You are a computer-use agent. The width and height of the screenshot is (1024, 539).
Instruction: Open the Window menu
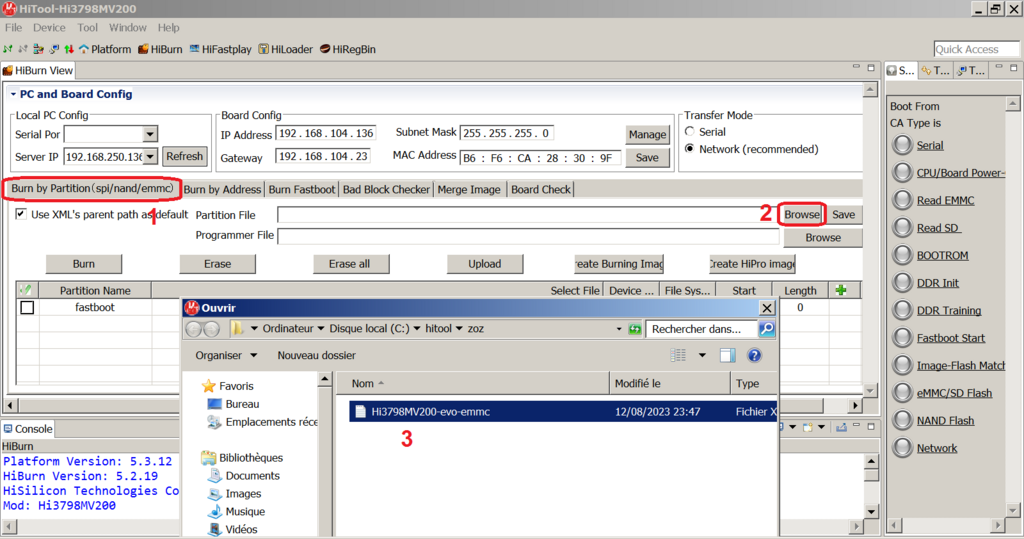pyautogui.click(x=127, y=27)
